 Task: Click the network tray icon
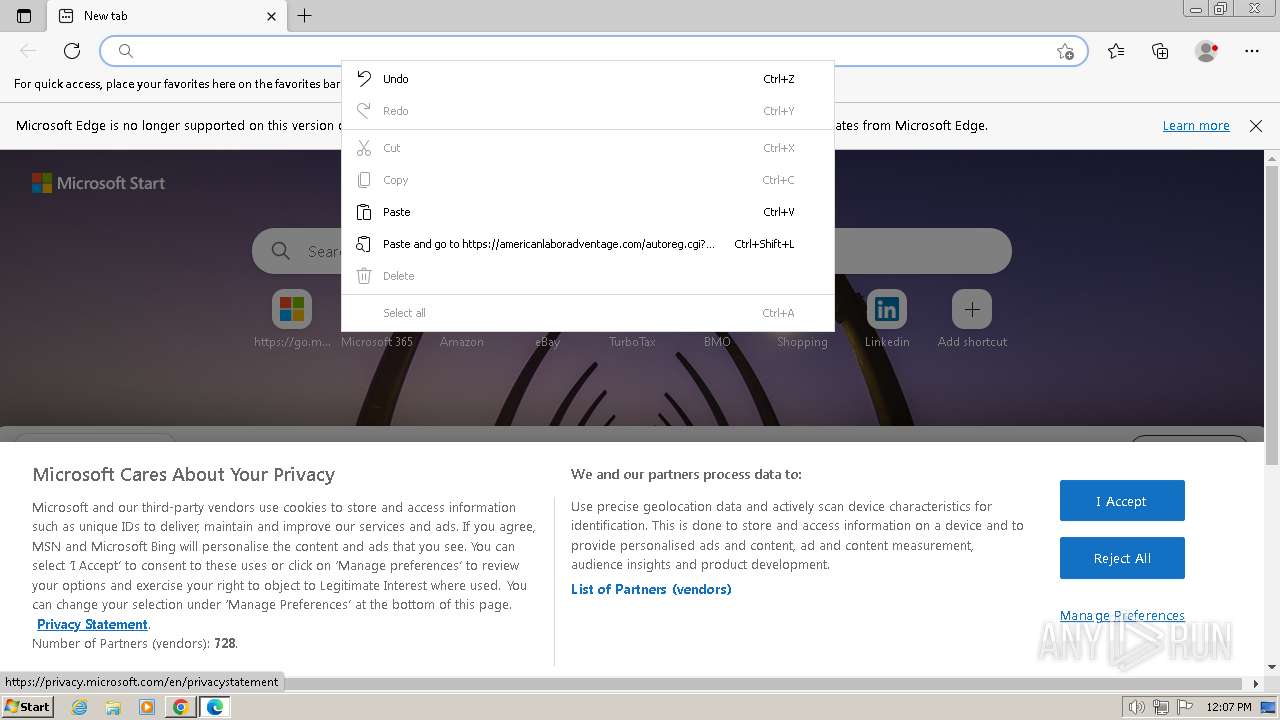[1160, 707]
